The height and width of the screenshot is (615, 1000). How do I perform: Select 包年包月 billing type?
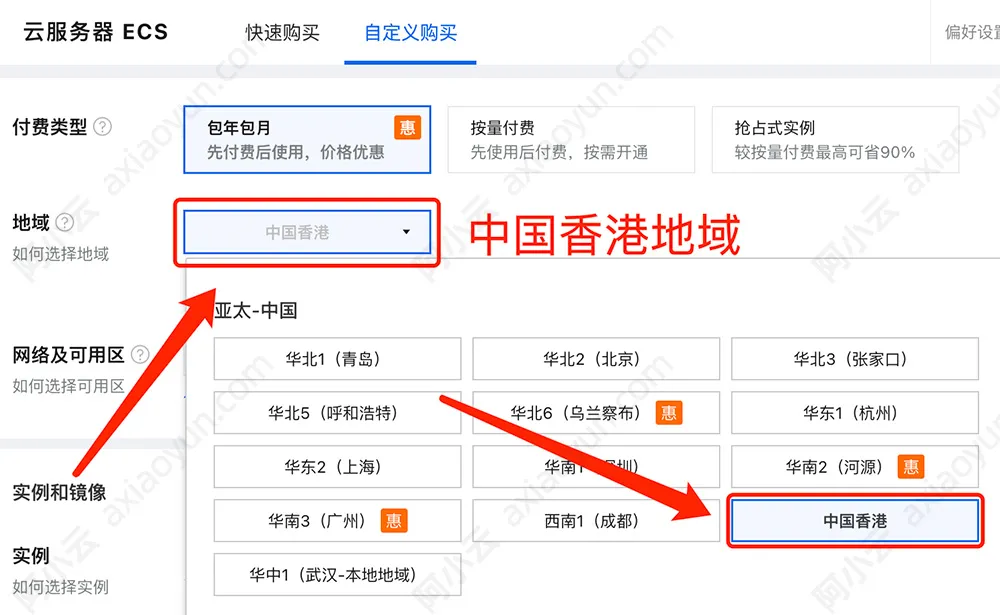pyautogui.click(x=307, y=140)
